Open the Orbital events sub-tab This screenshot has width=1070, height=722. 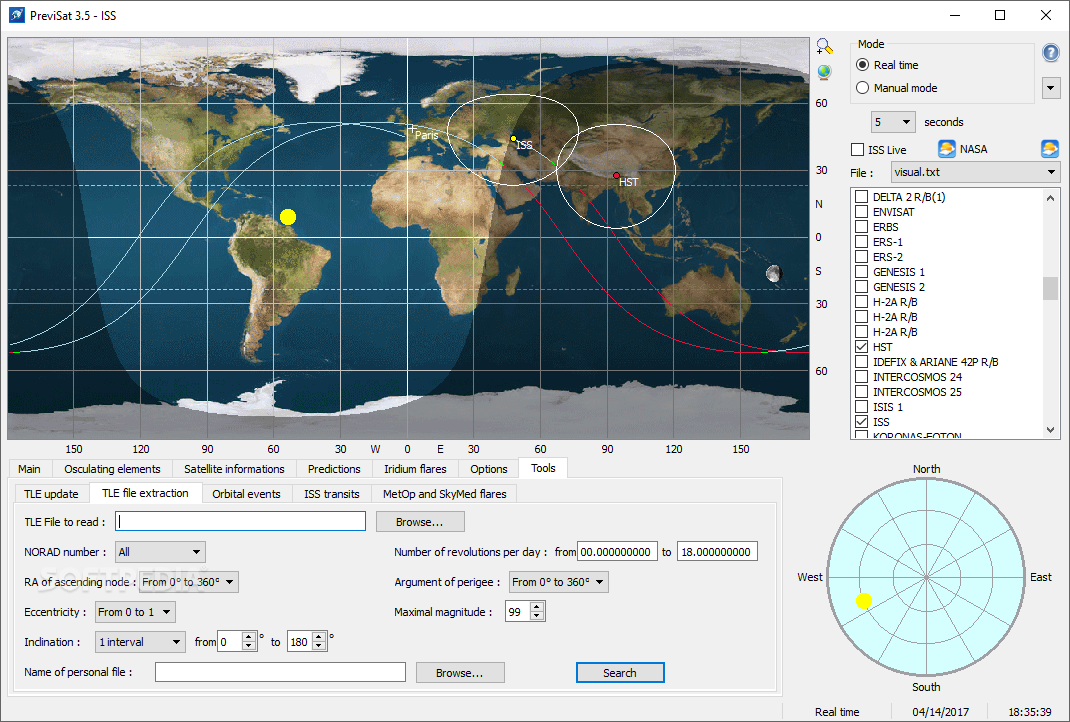click(x=246, y=493)
